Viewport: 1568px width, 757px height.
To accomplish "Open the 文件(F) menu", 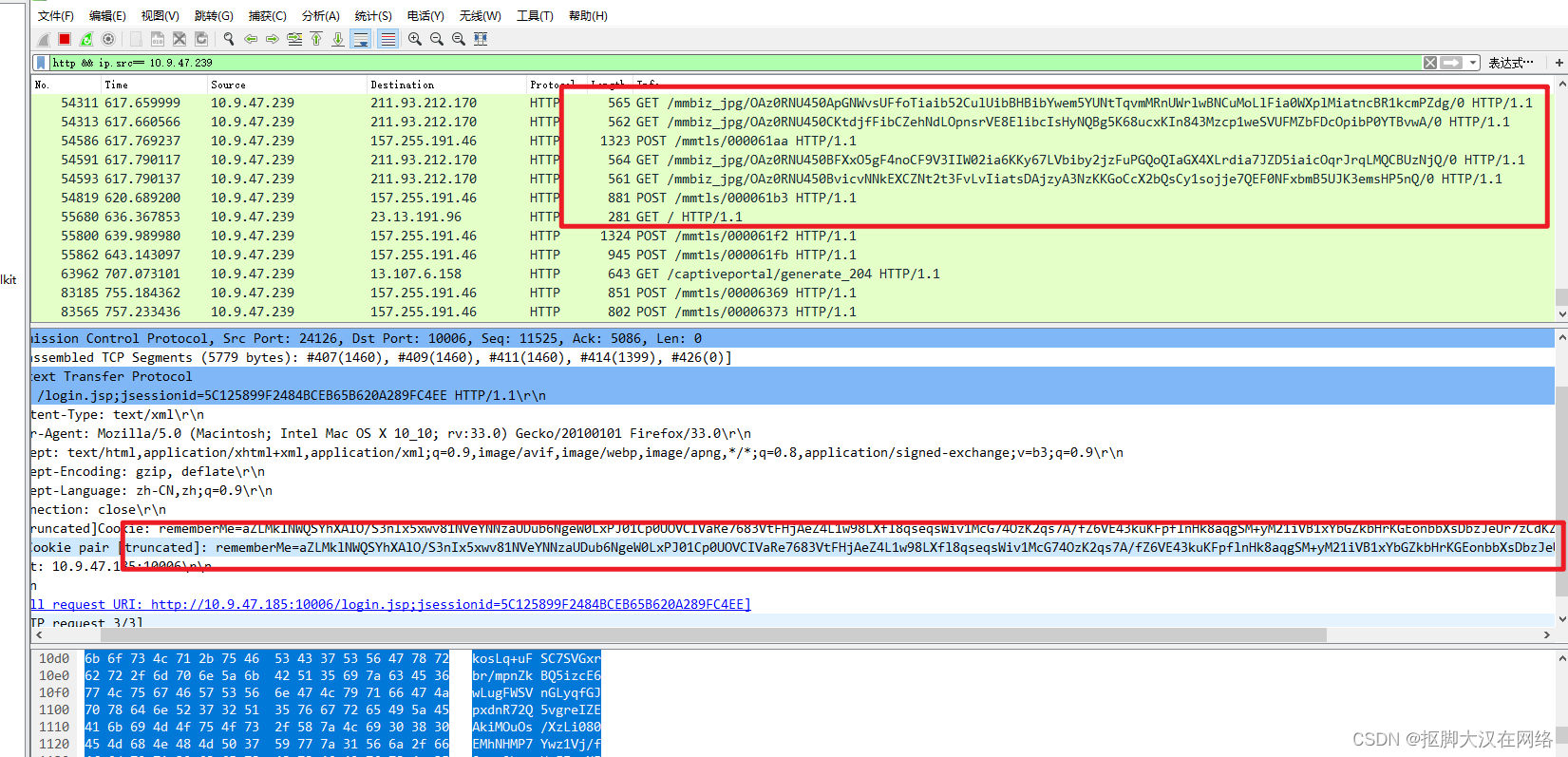I will 56,16.
